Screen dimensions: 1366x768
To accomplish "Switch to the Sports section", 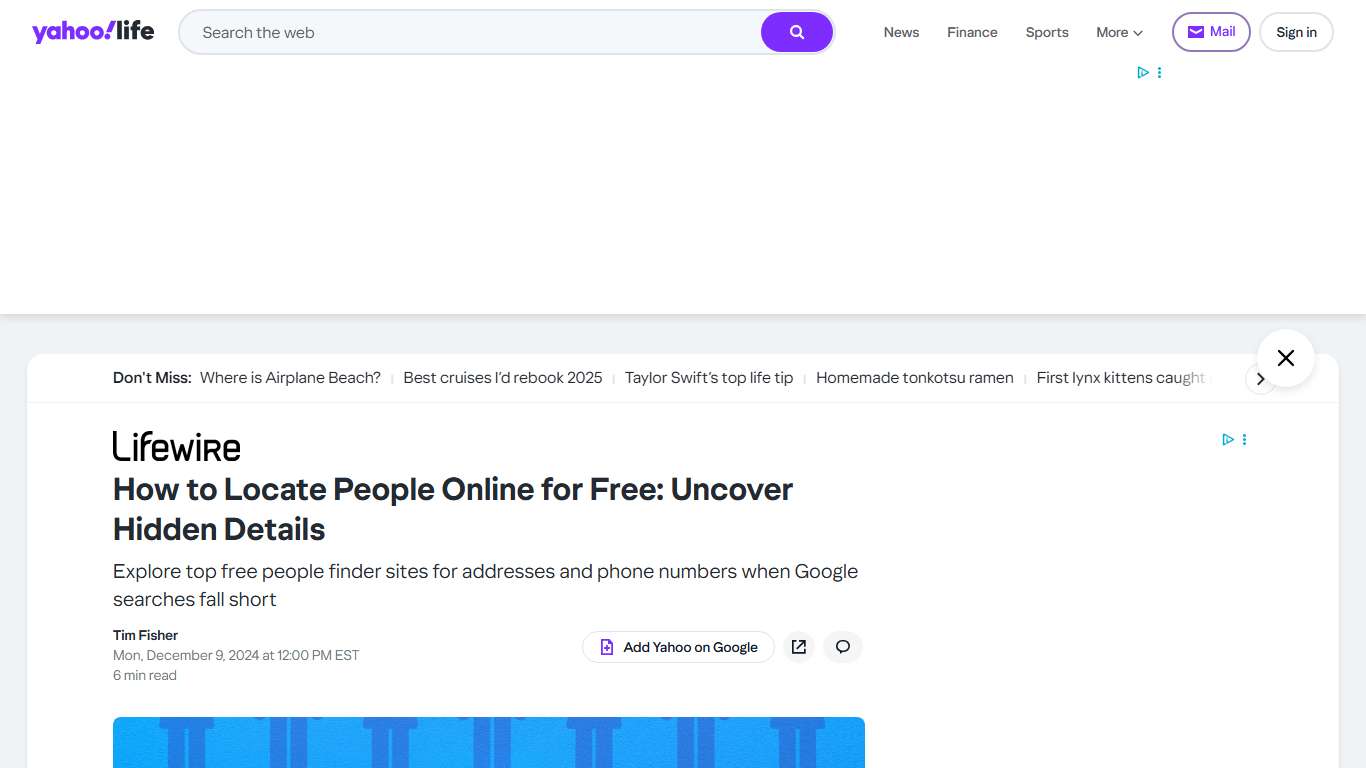I will point(1046,32).
